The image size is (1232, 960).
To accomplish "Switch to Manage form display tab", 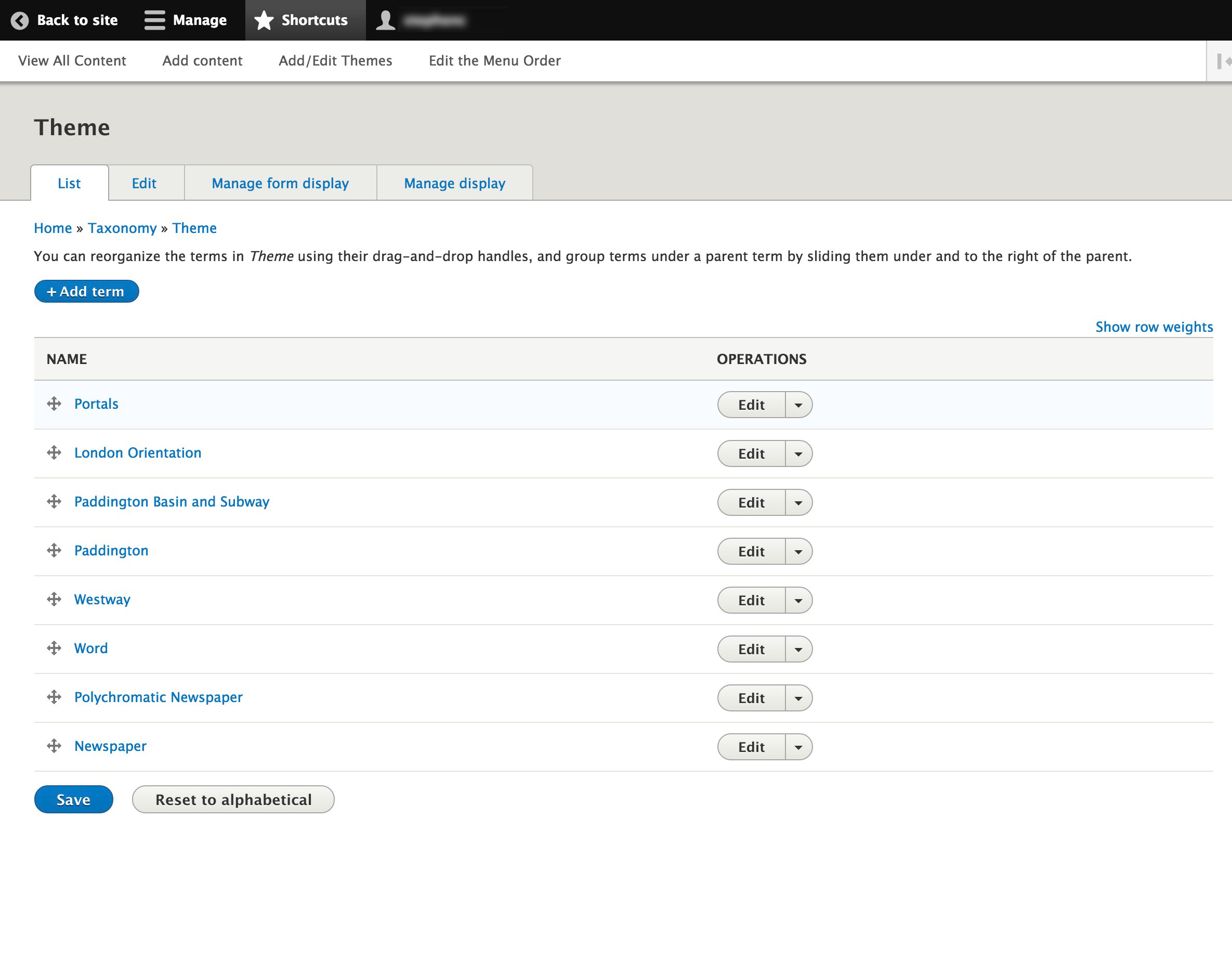I will [280, 184].
